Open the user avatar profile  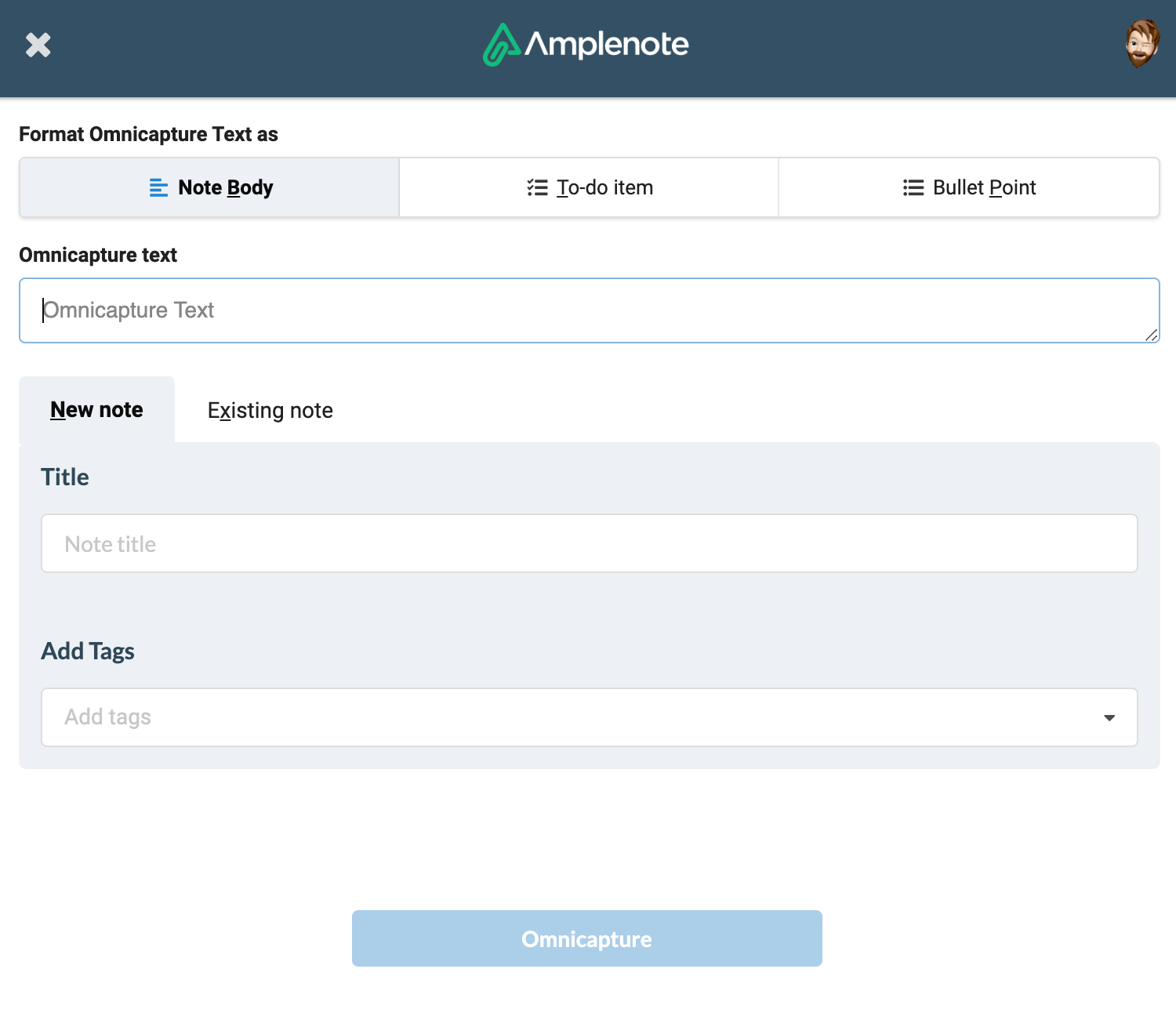point(1142,44)
